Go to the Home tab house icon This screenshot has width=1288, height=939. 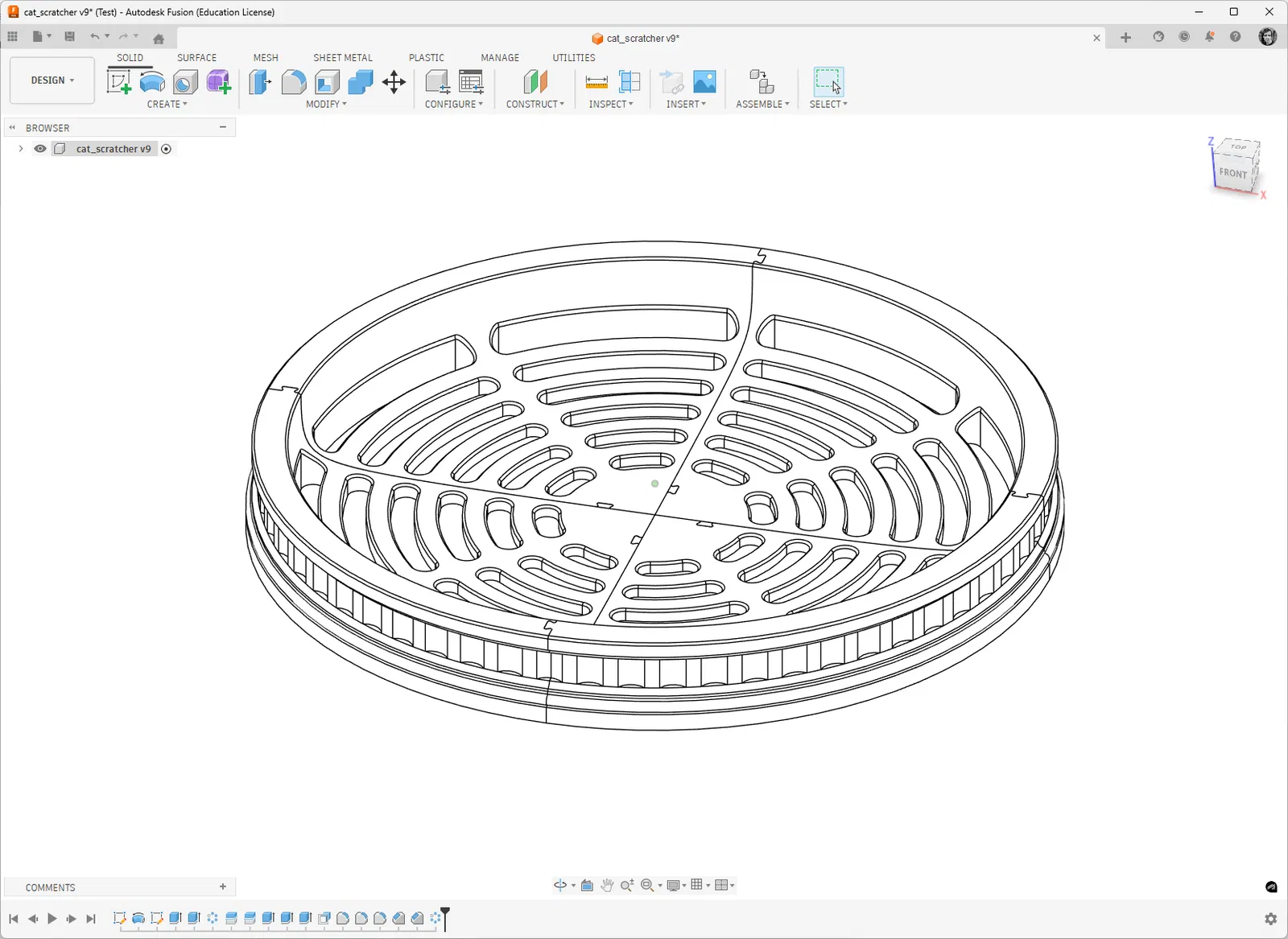pos(159,39)
